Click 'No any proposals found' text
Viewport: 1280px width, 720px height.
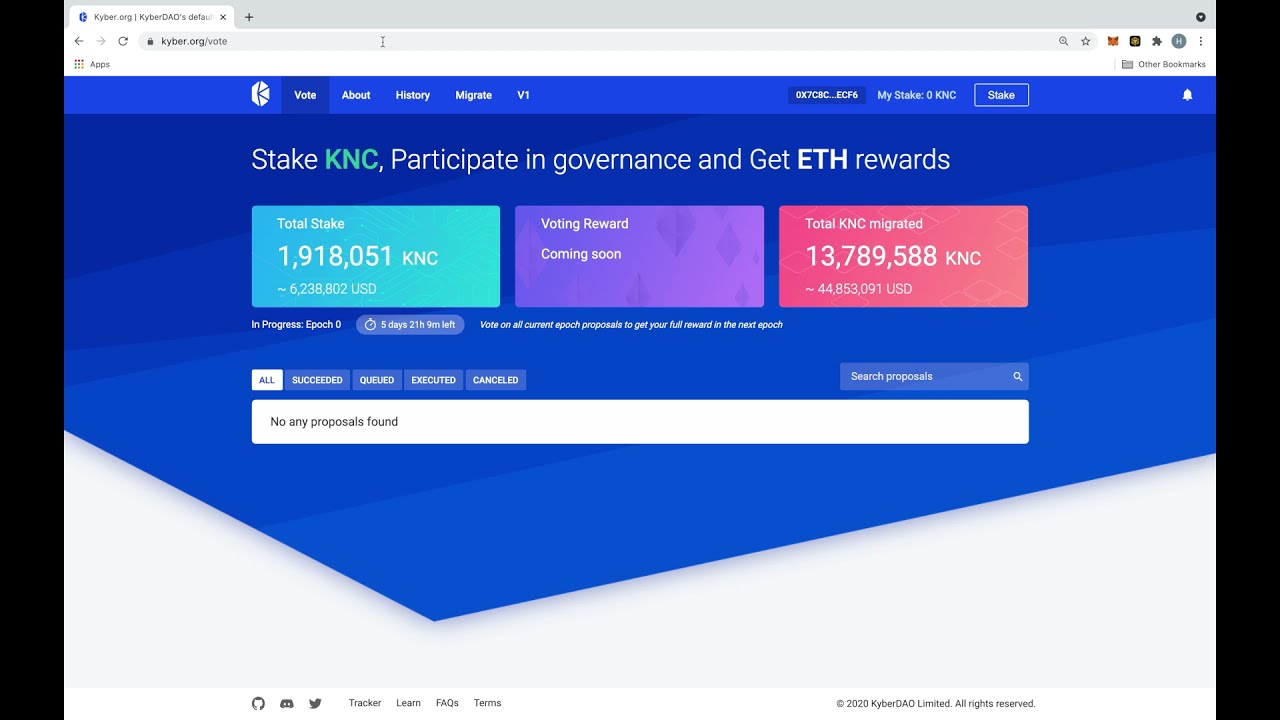(334, 422)
